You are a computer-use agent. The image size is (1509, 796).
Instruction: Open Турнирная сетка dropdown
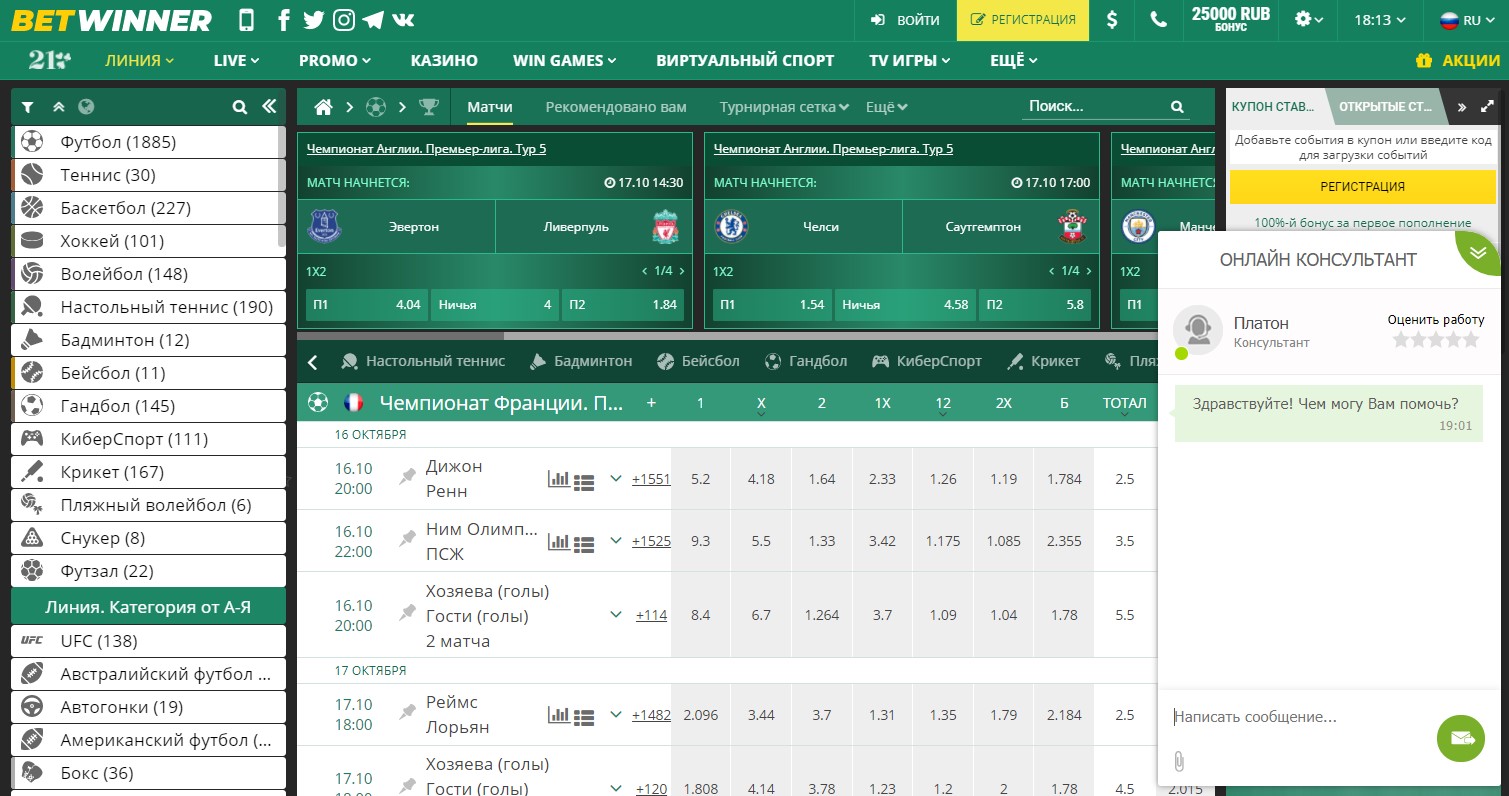(x=784, y=107)
